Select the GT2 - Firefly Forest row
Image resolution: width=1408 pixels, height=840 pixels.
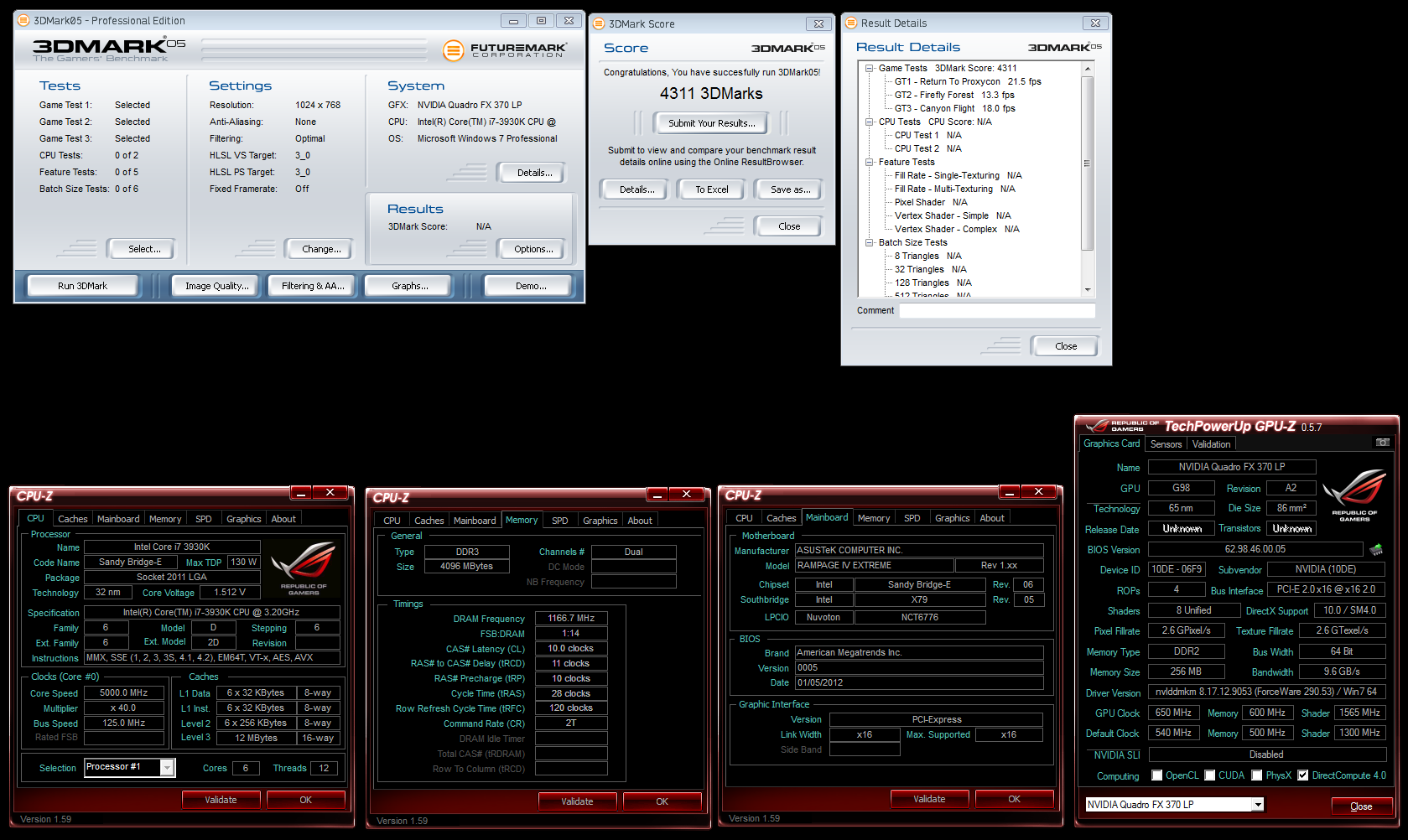(954, 95)
